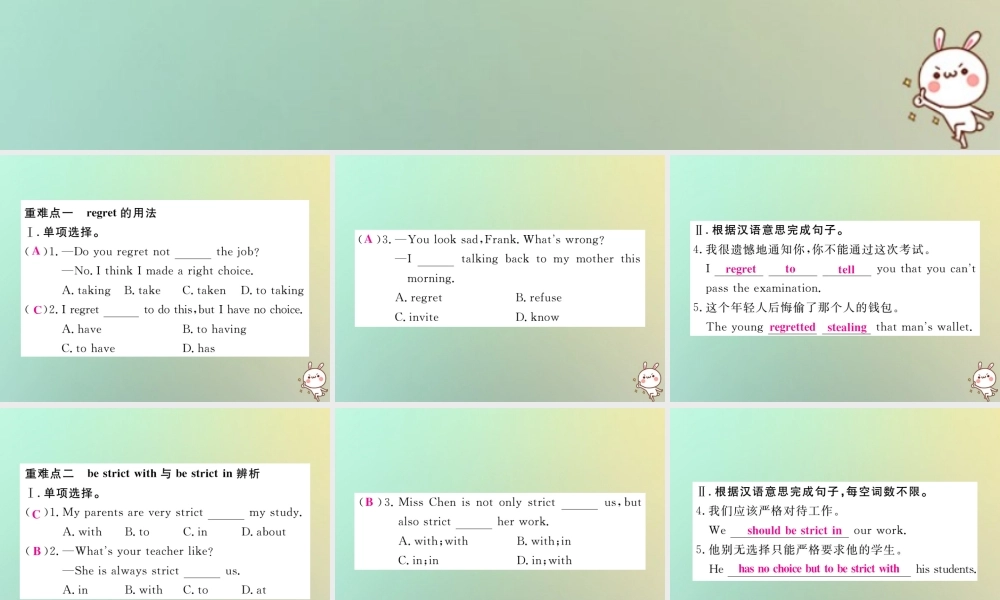The image size is (1000, 600).
Task: Select option 'B. to having'
Action: click(214, 329)
